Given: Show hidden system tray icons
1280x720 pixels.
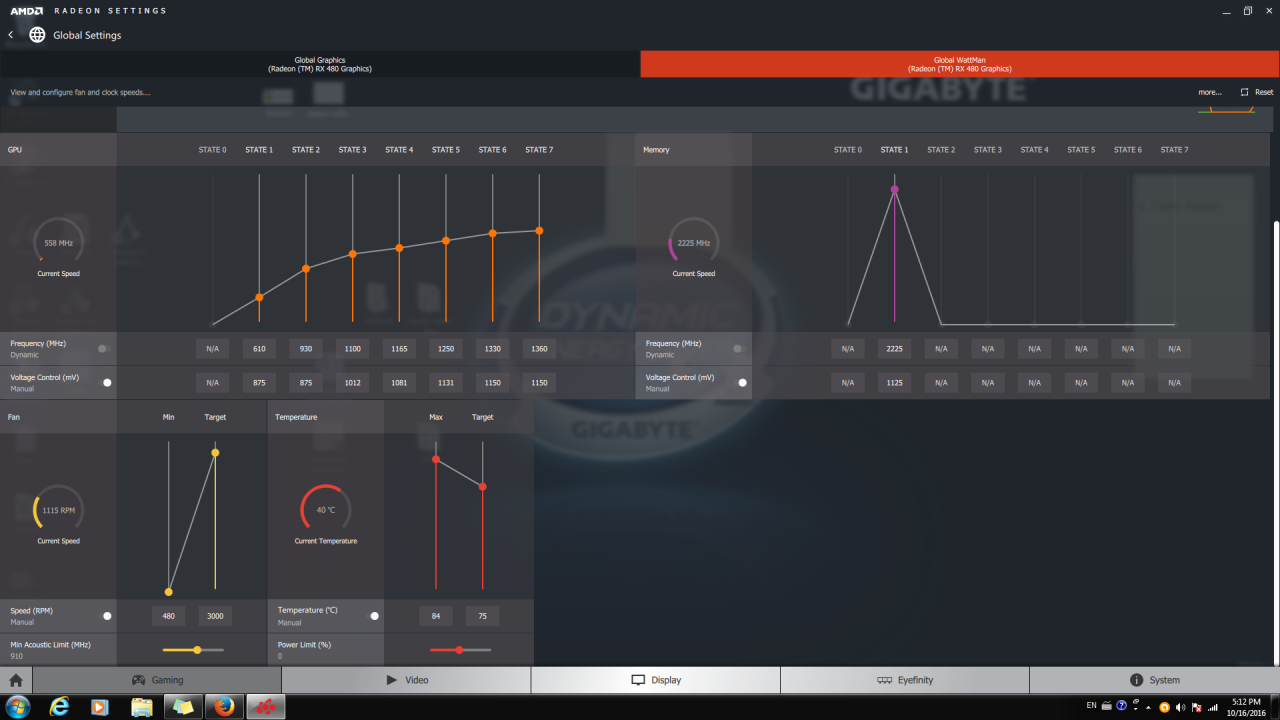Looking at the screenshot, I should (x=1149, y=707).
